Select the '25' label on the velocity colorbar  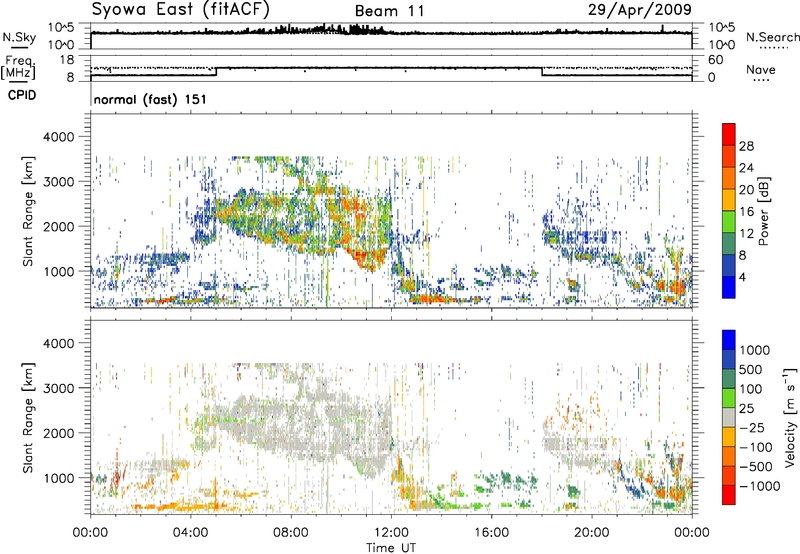click(x=746, y=409)
